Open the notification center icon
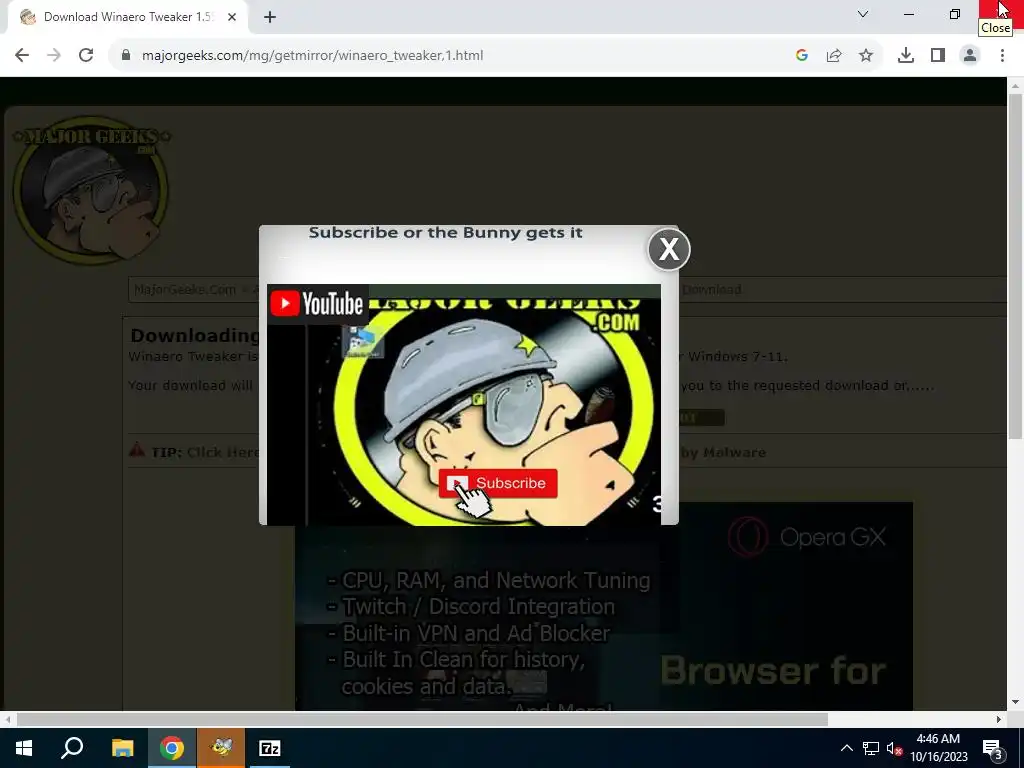Image resolution: width=1024 pixels, height=768 pixels. click(993, 748)
